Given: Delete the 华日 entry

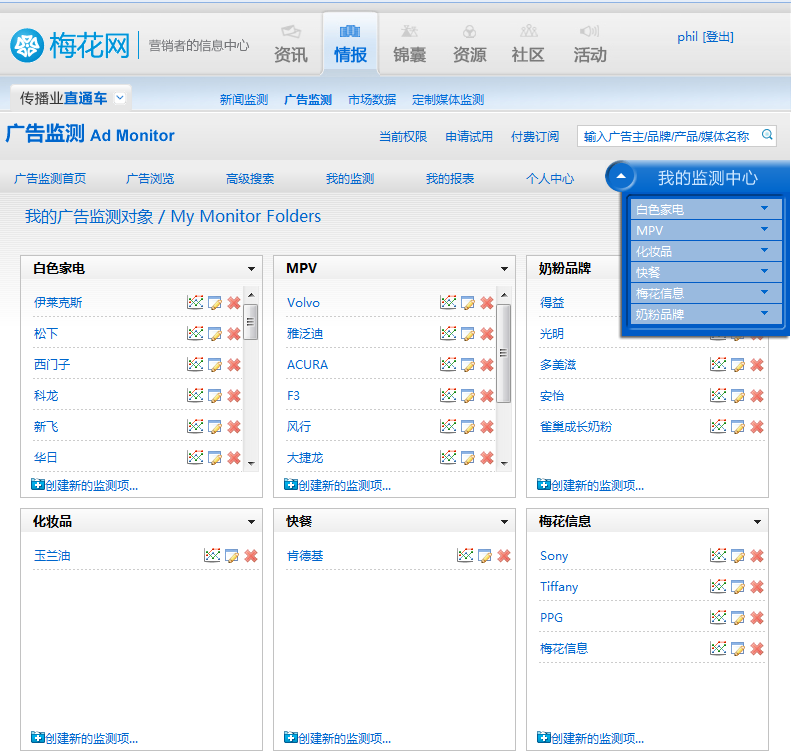Looking at the screenshot, I should pyautogui.click(x=234, y=458).
